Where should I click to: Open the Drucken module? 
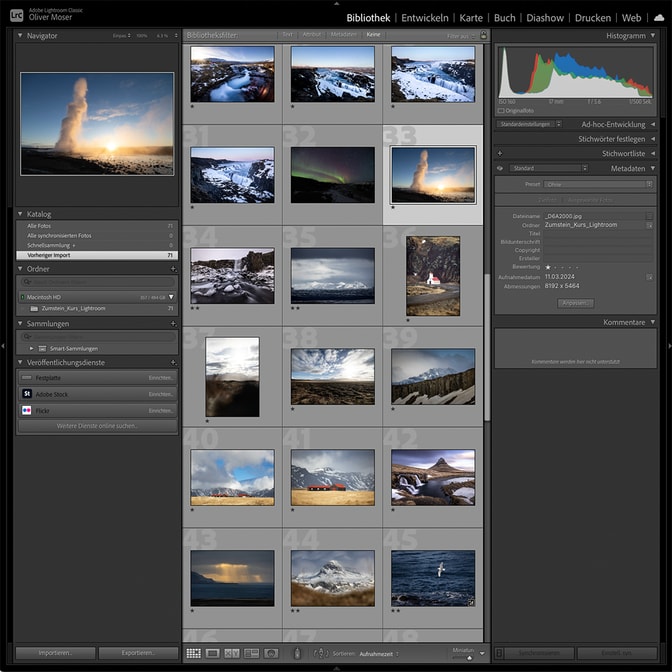(x=593, y=18)
